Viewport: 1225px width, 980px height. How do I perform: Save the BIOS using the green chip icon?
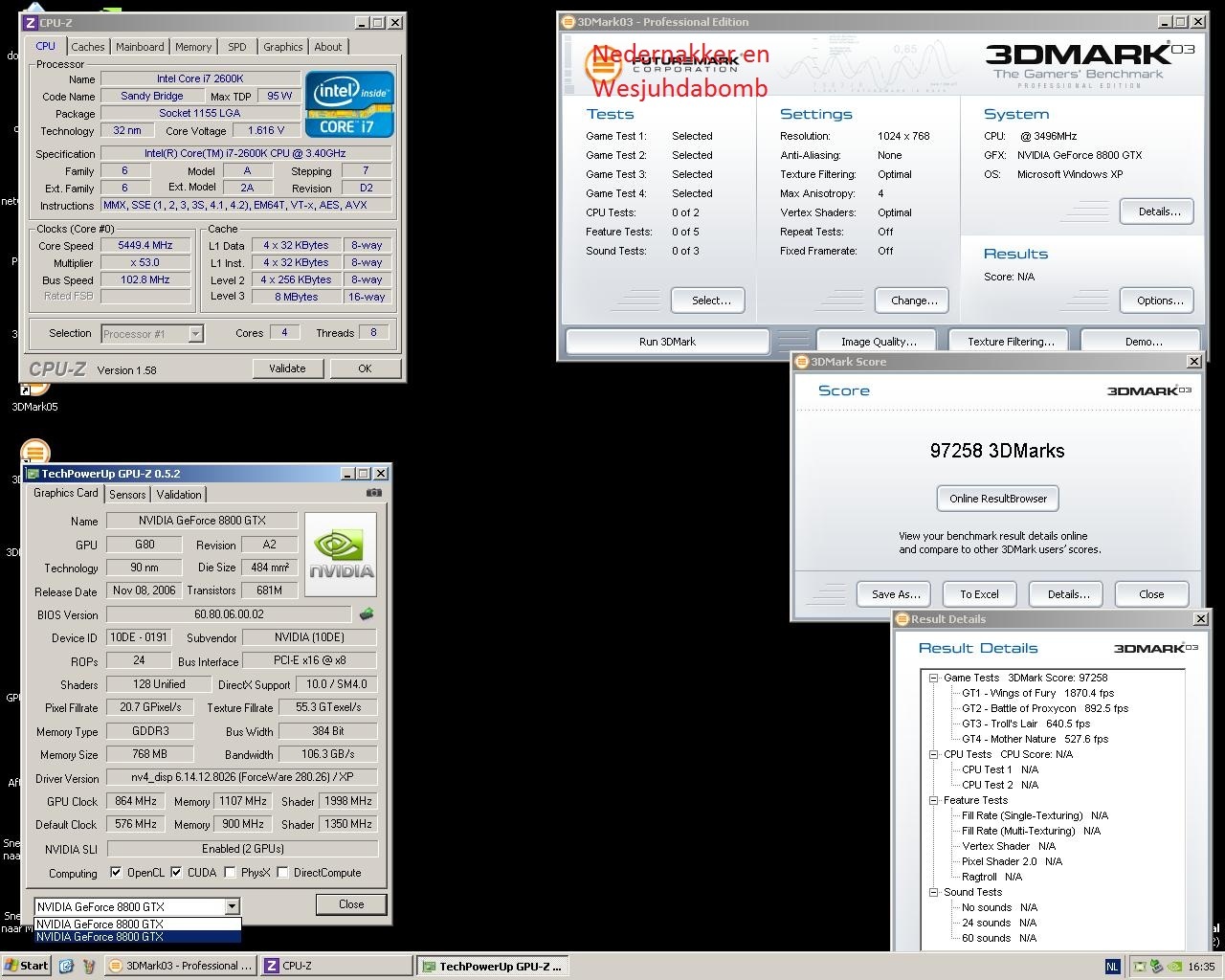(x=366, y=614)
